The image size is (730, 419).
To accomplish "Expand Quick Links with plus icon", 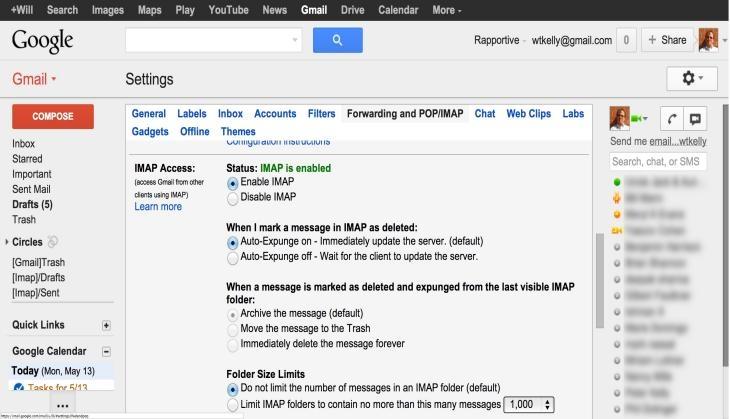I will [x=106, y=325].
